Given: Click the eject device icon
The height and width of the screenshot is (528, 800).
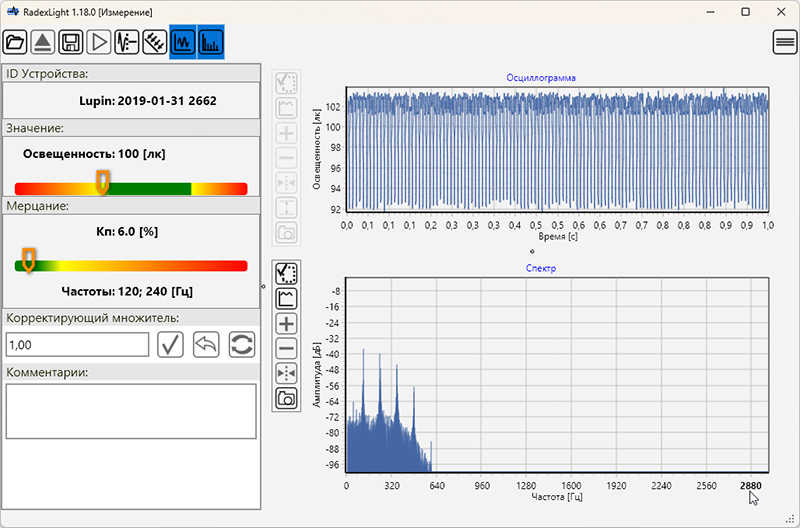Looking at the screenshot, I should click(43, 42).
